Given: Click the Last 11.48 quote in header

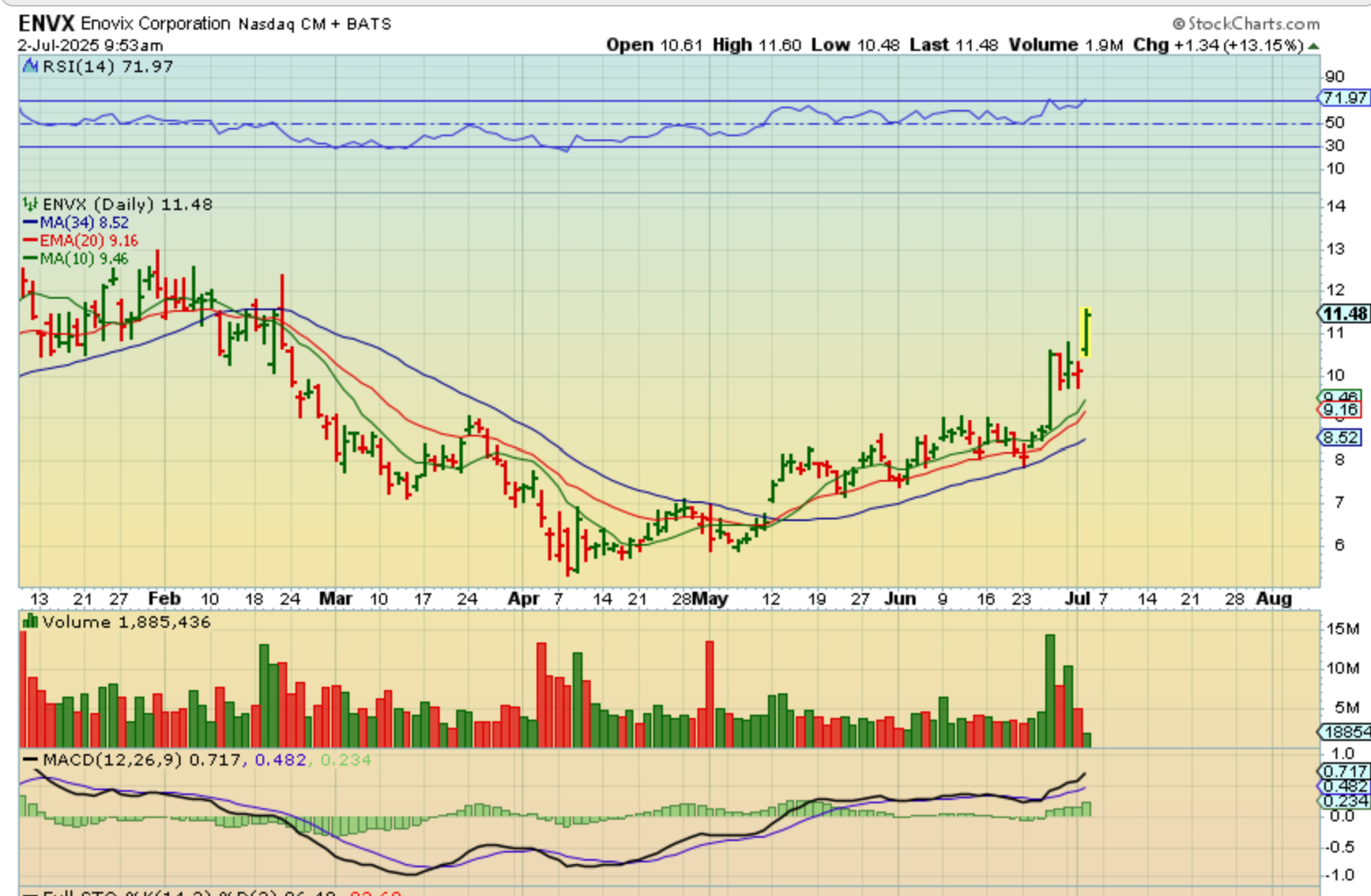Looking at the screenshot, I should (953, 45).
